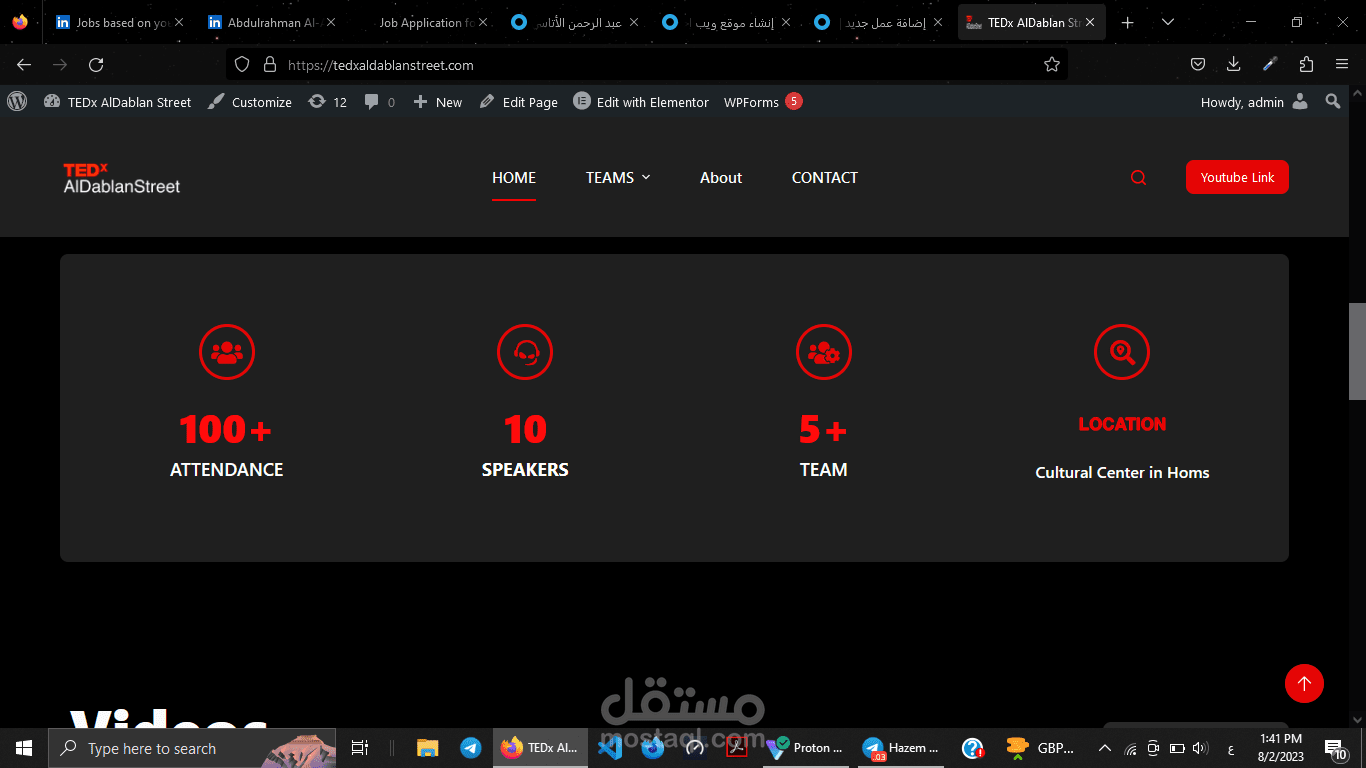1366x768 pixels.
Task: Open the notification center icon
Action: [x=1336, y=748]
